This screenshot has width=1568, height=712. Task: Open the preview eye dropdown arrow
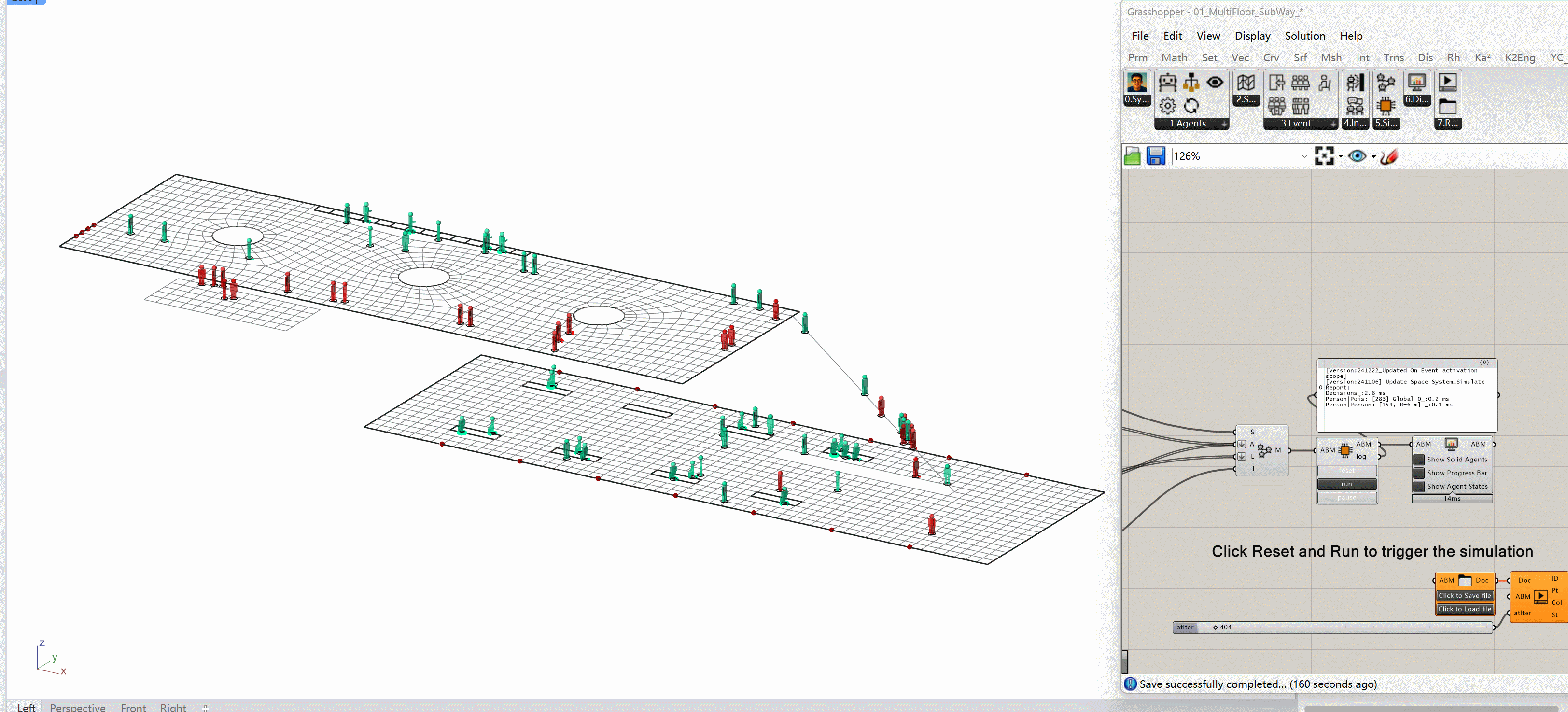1373,157
